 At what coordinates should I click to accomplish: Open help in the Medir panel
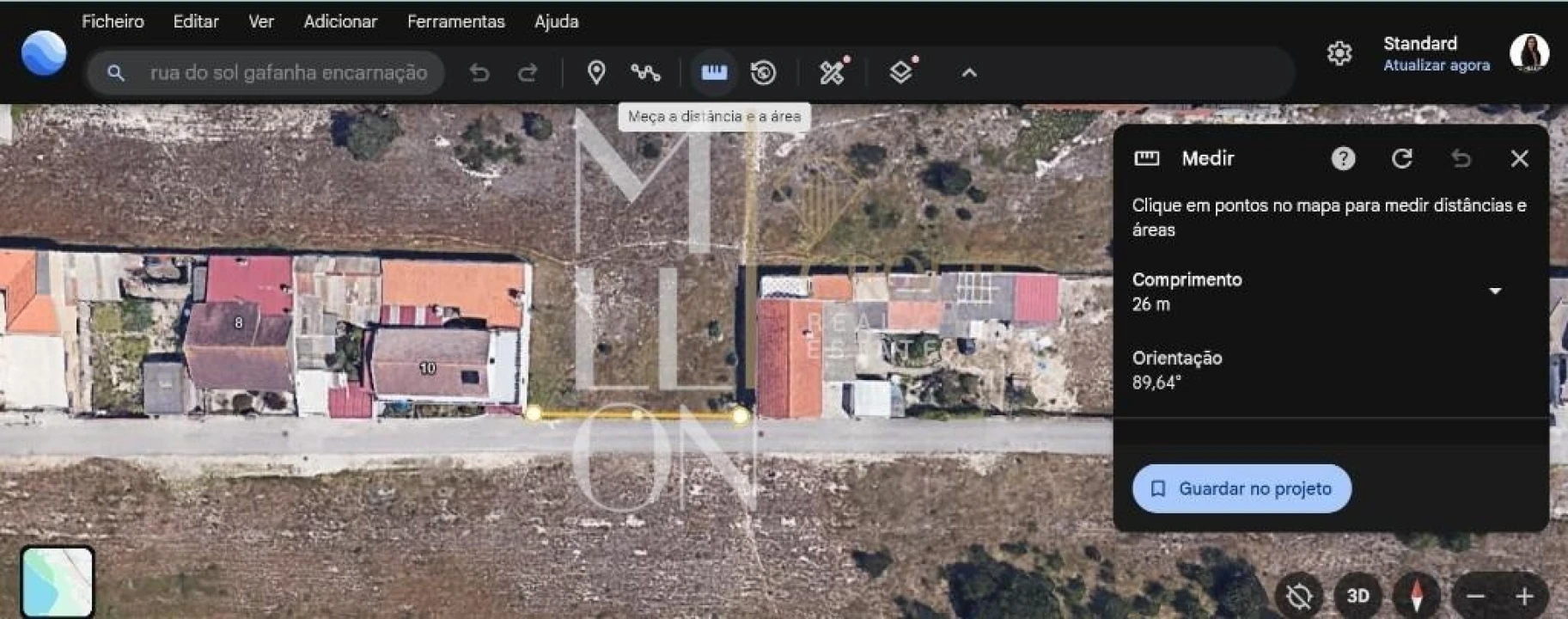coord(1343,158)
